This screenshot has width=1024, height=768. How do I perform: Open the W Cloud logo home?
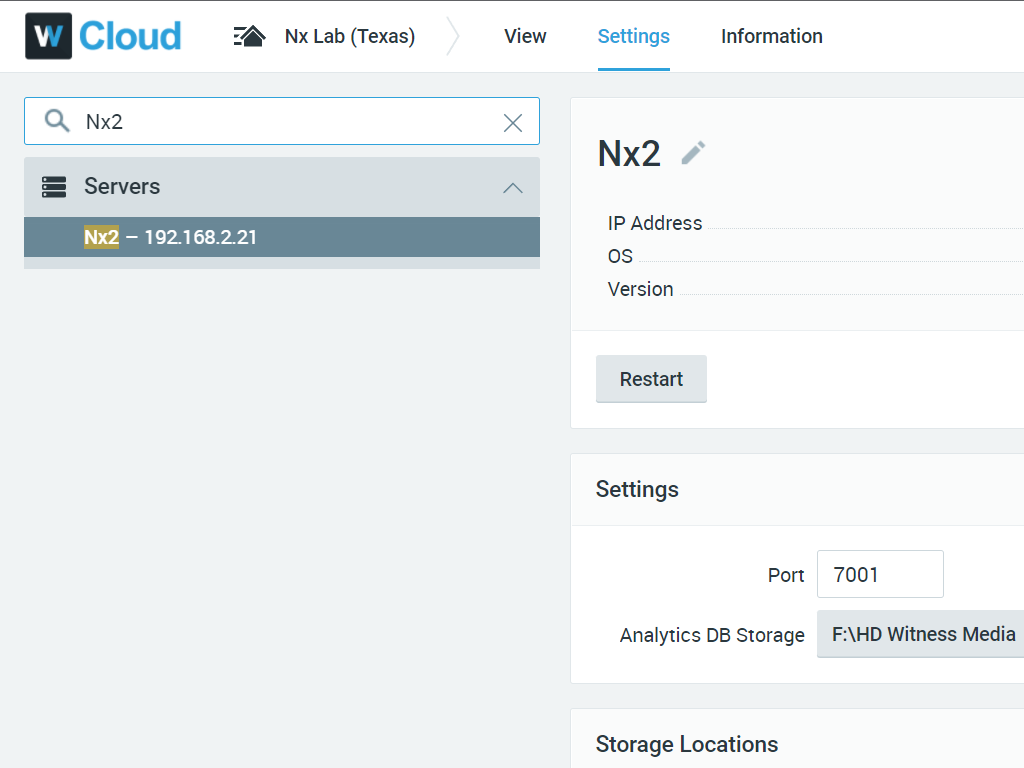tap(103, 36)
